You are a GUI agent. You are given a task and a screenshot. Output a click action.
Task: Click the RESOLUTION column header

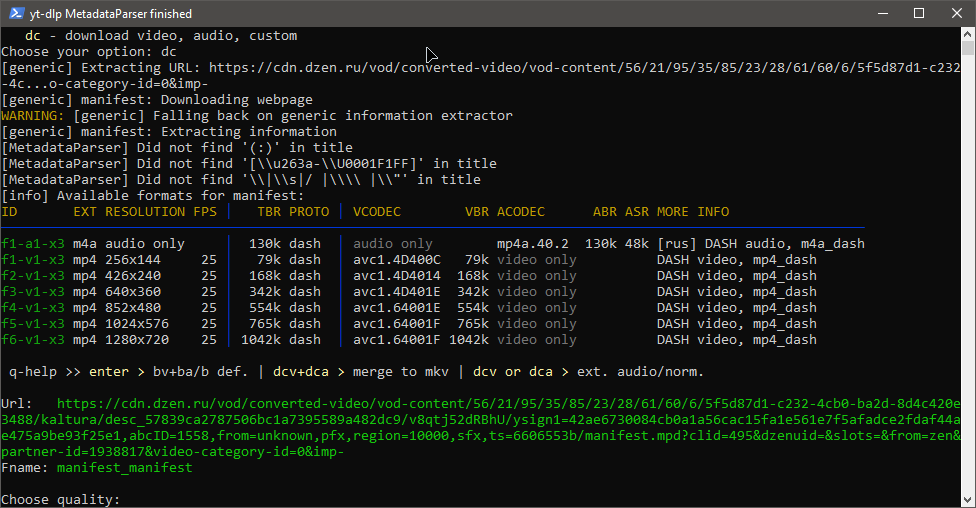[x=145, y=212]
